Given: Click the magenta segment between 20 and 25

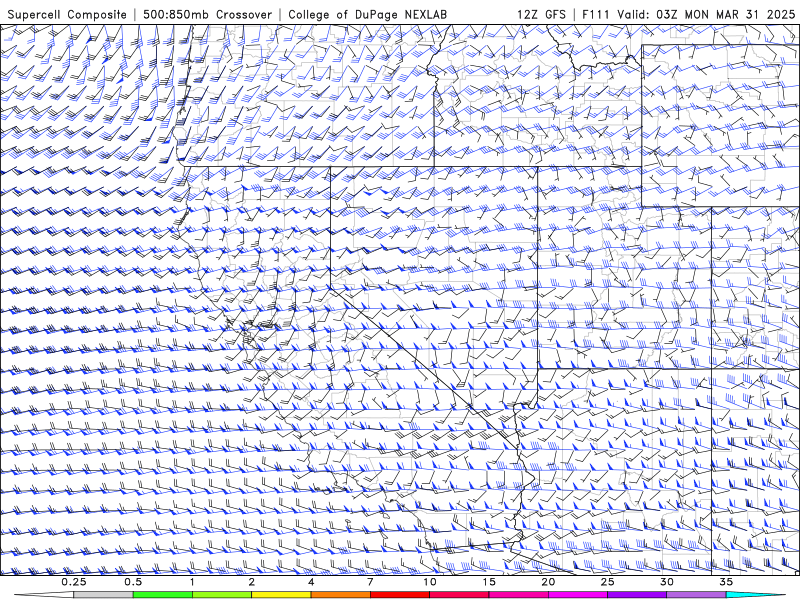Looking at the screenshot, I should (x=578, y=595).
